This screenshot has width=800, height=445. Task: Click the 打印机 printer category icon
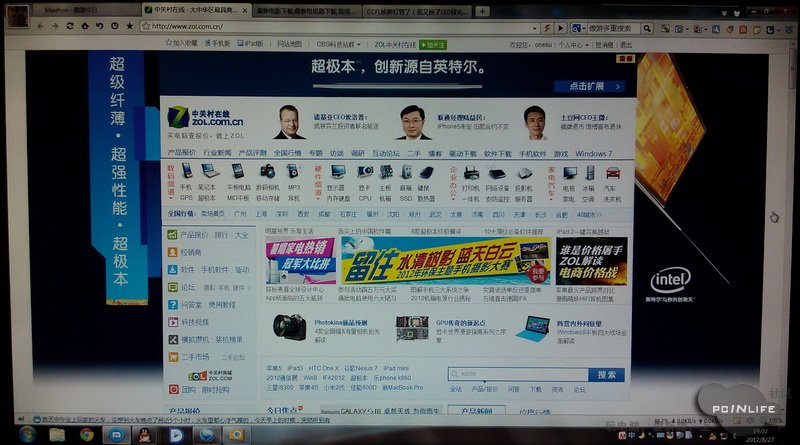click(471, 173)
